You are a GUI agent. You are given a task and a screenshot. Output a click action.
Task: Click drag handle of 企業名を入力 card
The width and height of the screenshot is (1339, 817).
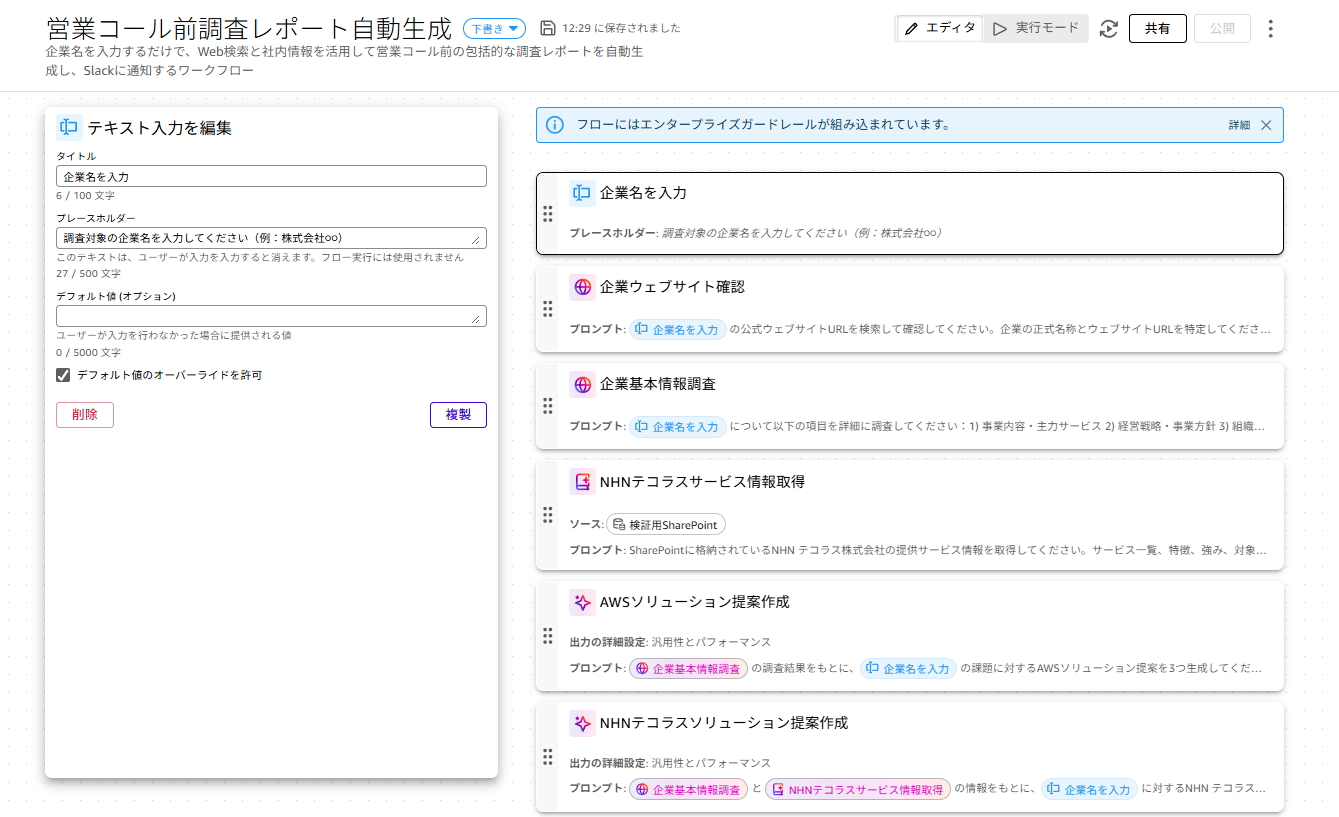pos(547,214)
